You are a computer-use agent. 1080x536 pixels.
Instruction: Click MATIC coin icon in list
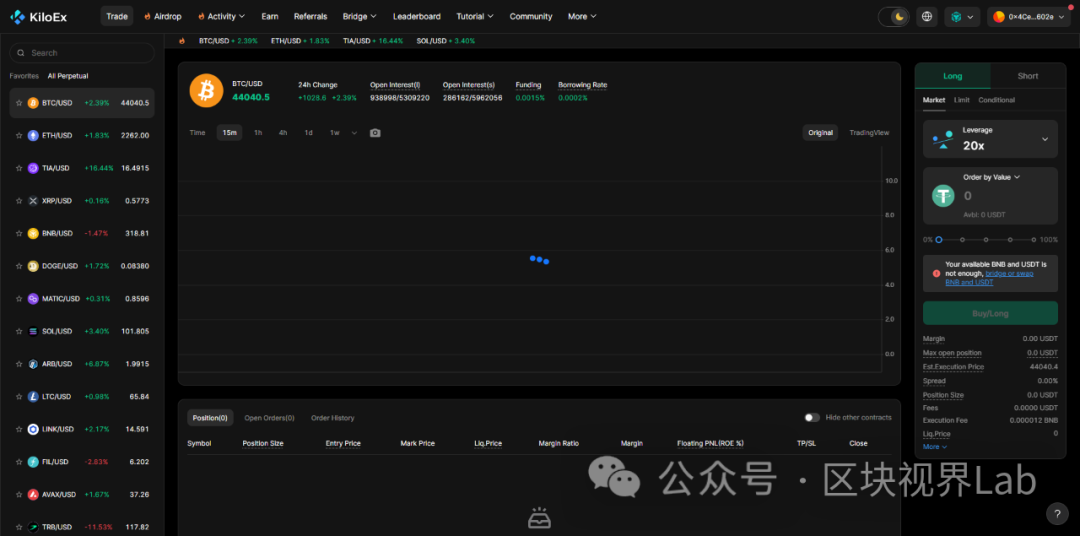point(33,298)
